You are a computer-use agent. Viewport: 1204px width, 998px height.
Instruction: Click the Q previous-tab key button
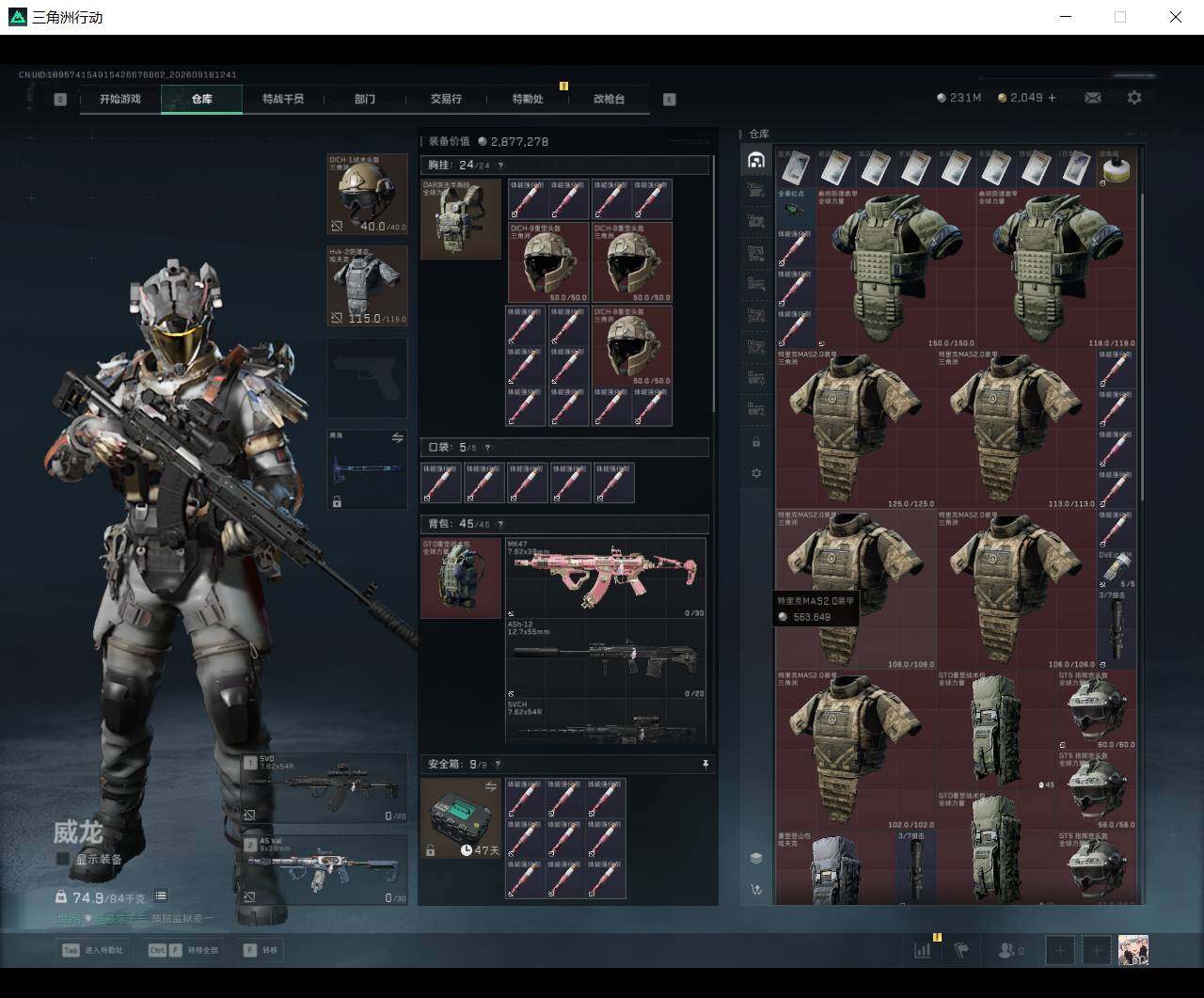60,99
